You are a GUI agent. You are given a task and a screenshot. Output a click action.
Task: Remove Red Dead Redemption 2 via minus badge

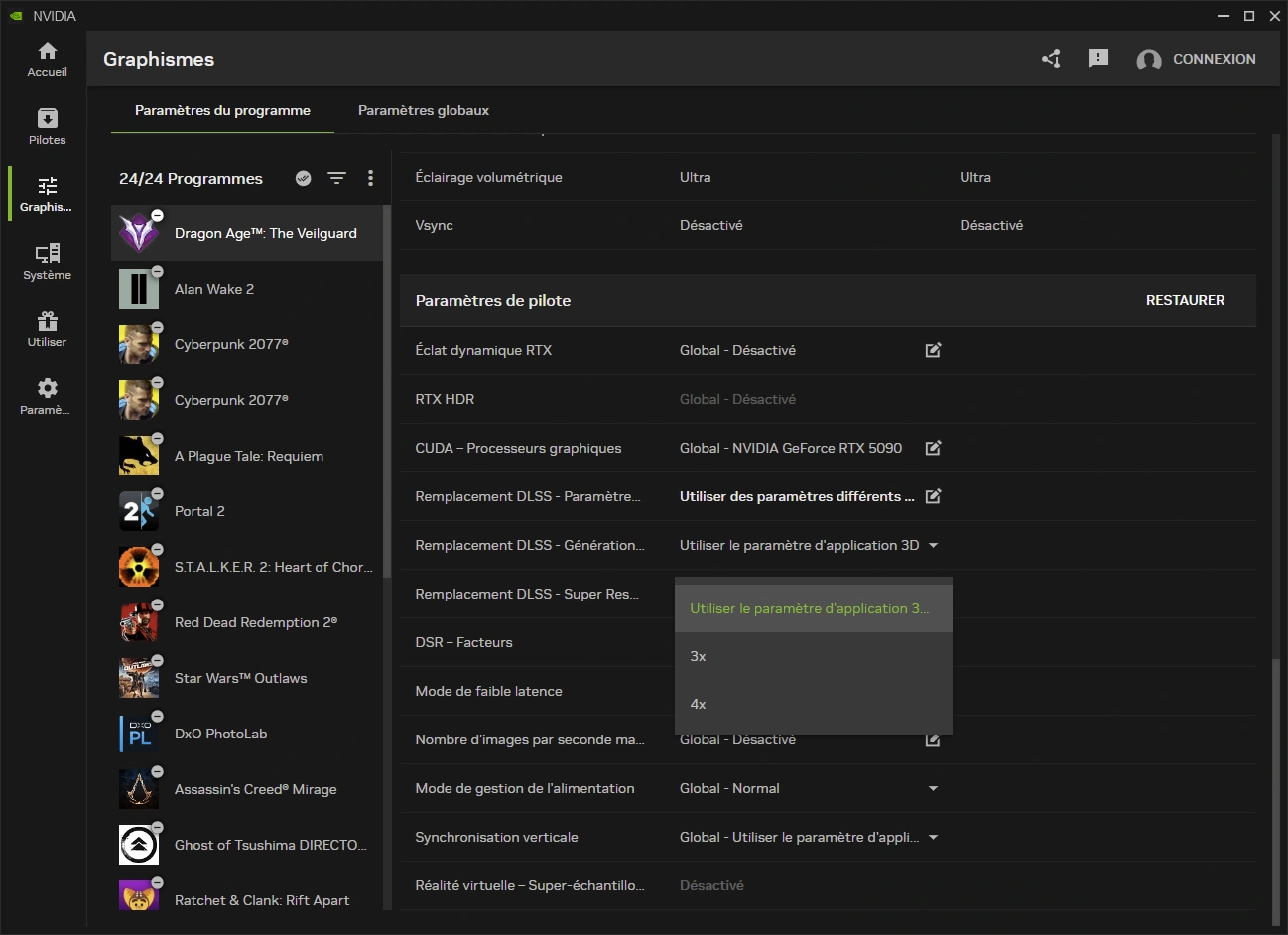coord(157,604)
